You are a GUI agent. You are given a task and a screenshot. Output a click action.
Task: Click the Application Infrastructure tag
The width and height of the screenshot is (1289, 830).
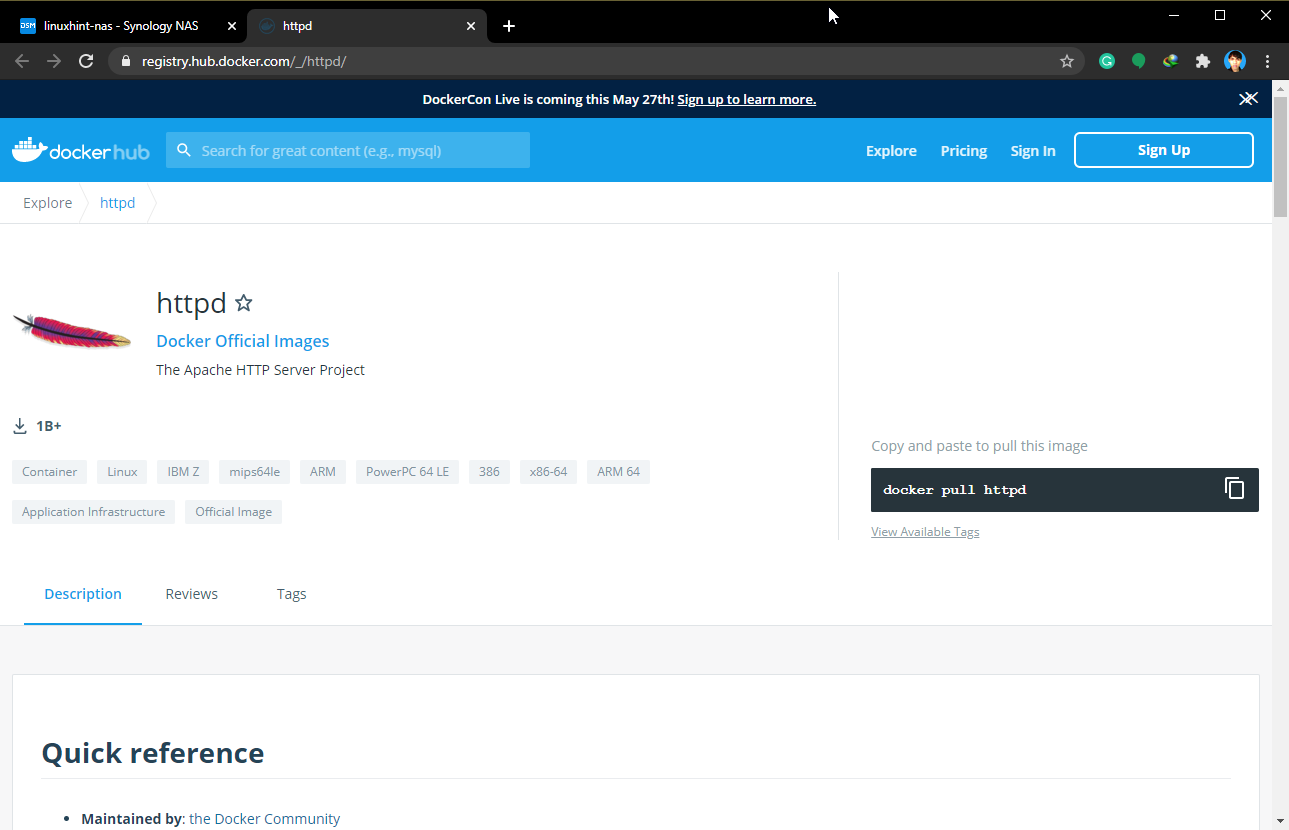[94, 512]
